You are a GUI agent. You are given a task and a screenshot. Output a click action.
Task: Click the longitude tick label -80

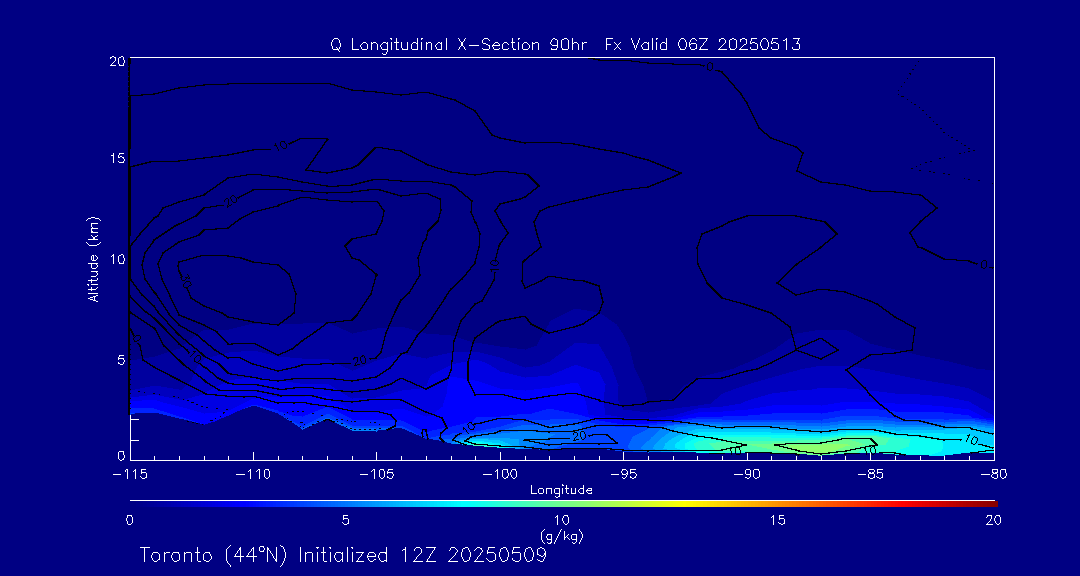994,474
